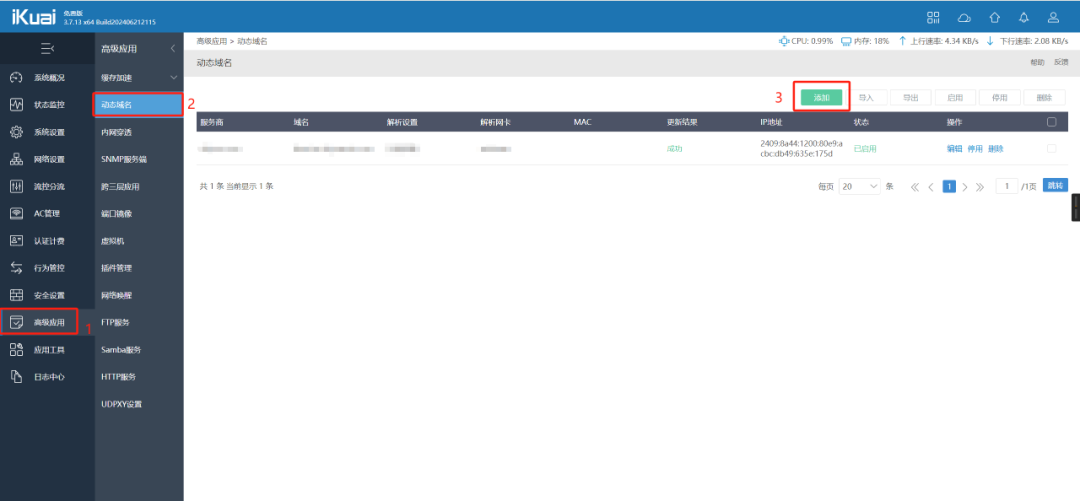
Task: Open 流控分流 via its sliders icon
Action: [x=17, y=186]
